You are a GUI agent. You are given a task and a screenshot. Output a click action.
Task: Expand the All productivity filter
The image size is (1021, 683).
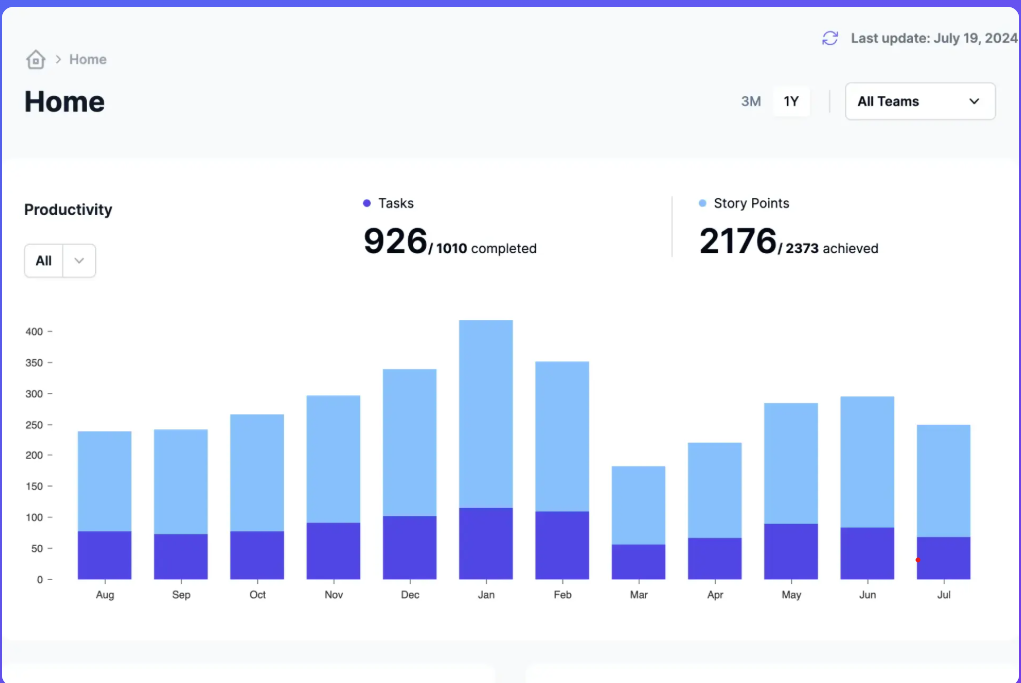tap(59, 260)
